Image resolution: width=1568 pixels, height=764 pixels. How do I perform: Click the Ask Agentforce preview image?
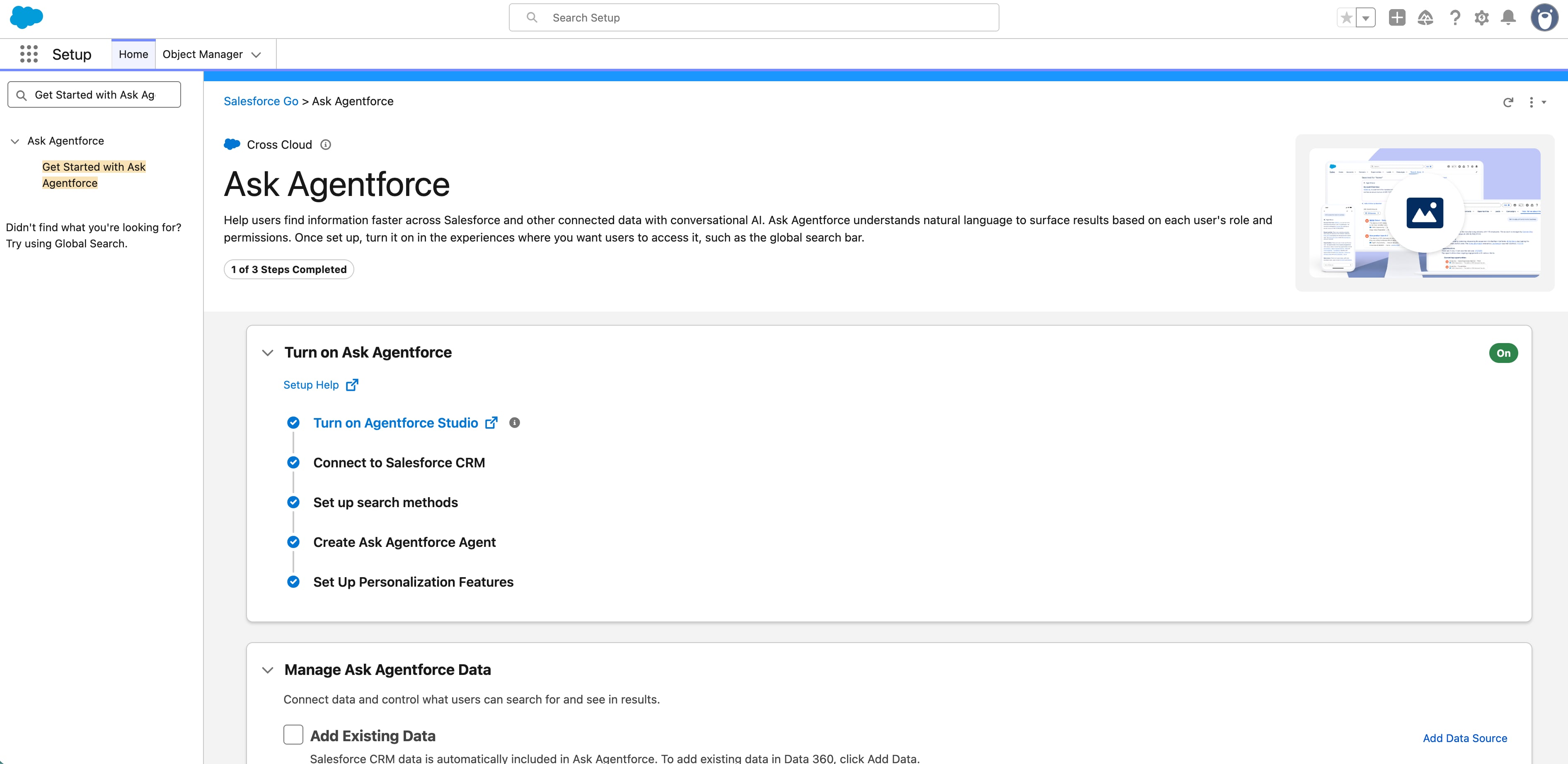[x=1424, y=213]
